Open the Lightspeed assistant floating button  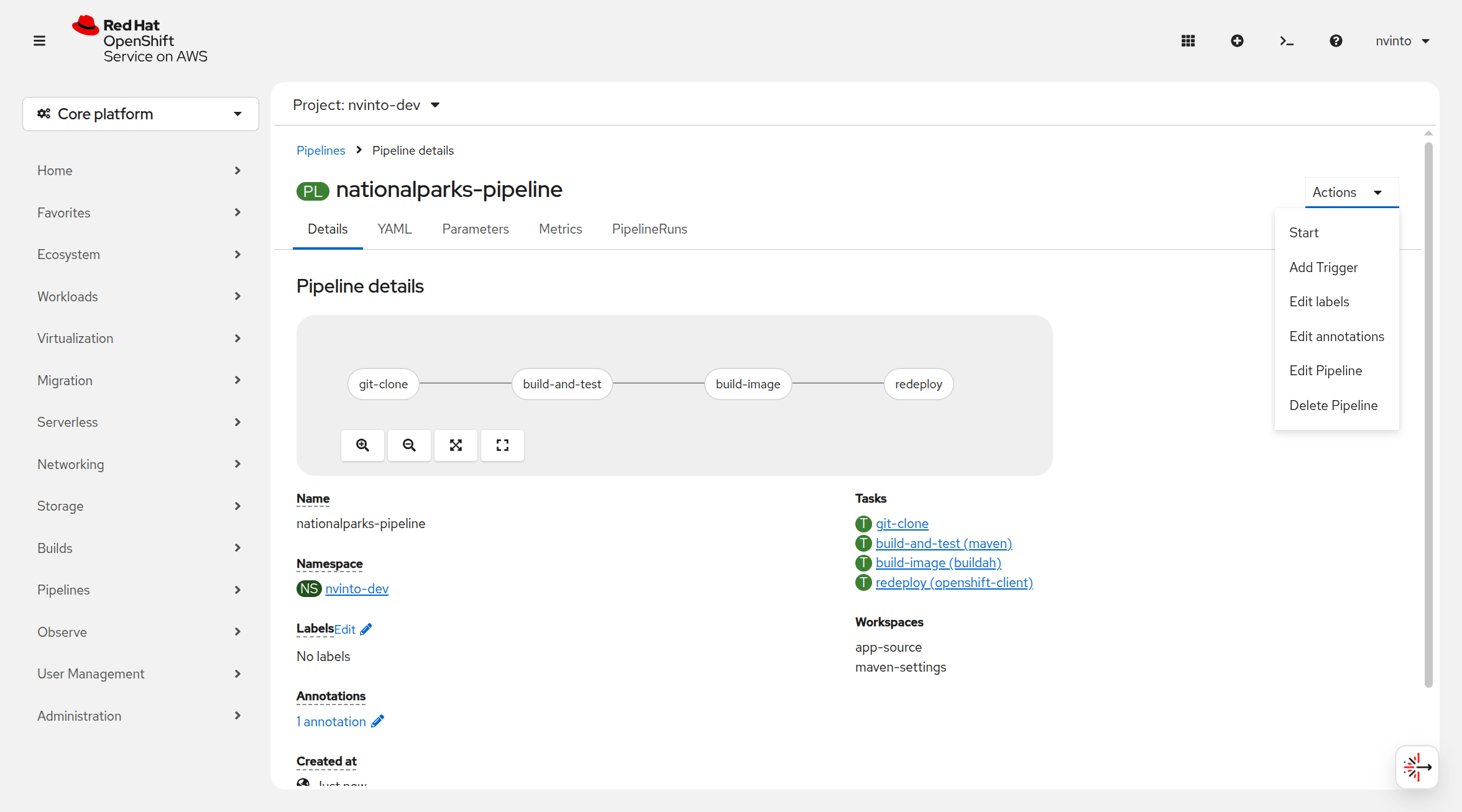(1417, 767)
